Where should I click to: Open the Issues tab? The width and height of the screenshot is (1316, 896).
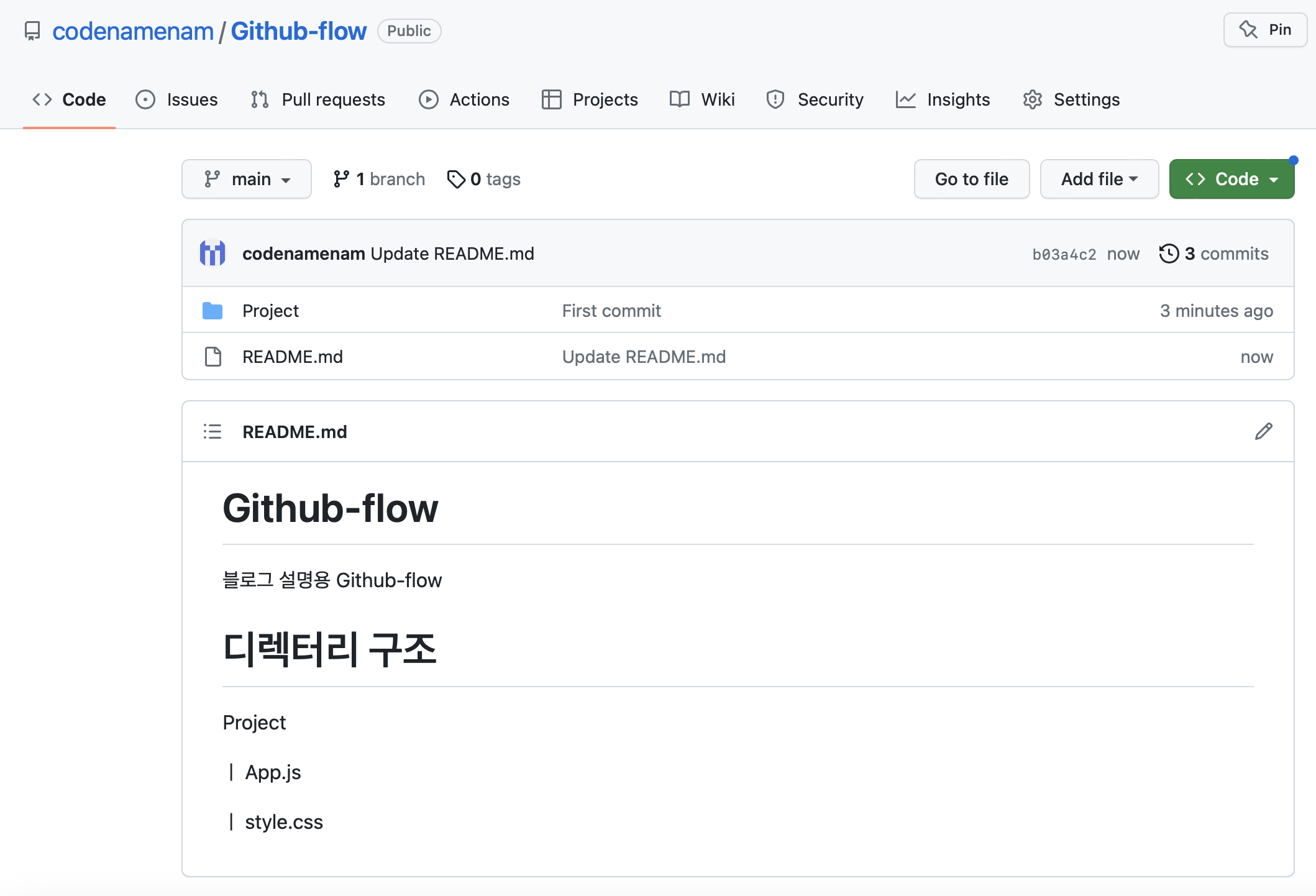pos(177,99)
